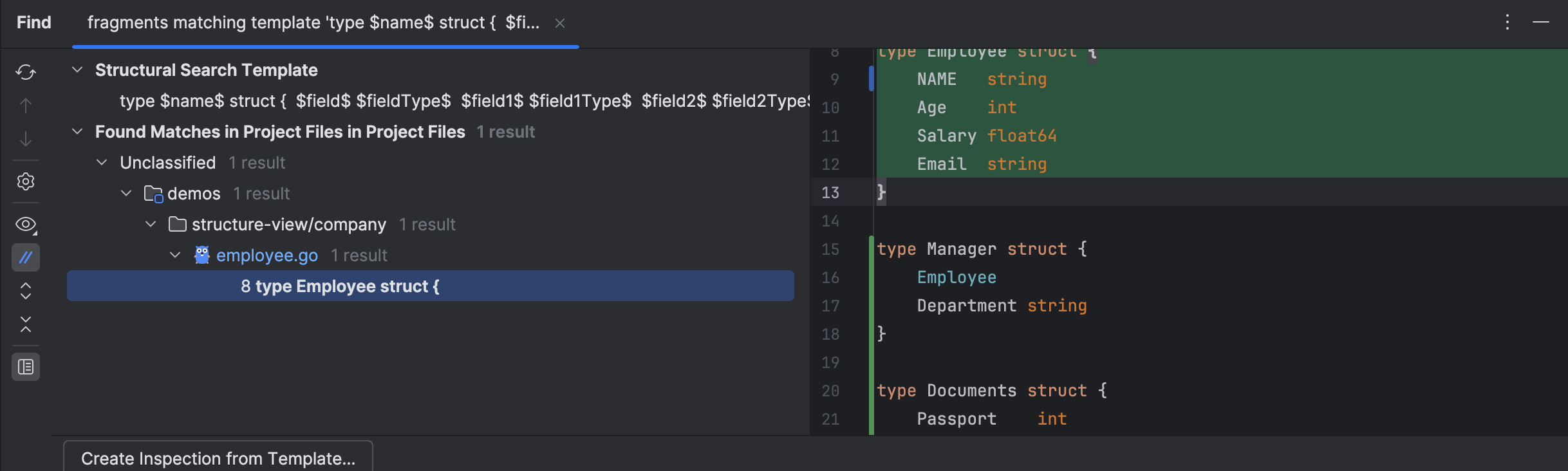Hide the Find tool window
This screenshot has height=471, width=1568.
coord(1540,23)
